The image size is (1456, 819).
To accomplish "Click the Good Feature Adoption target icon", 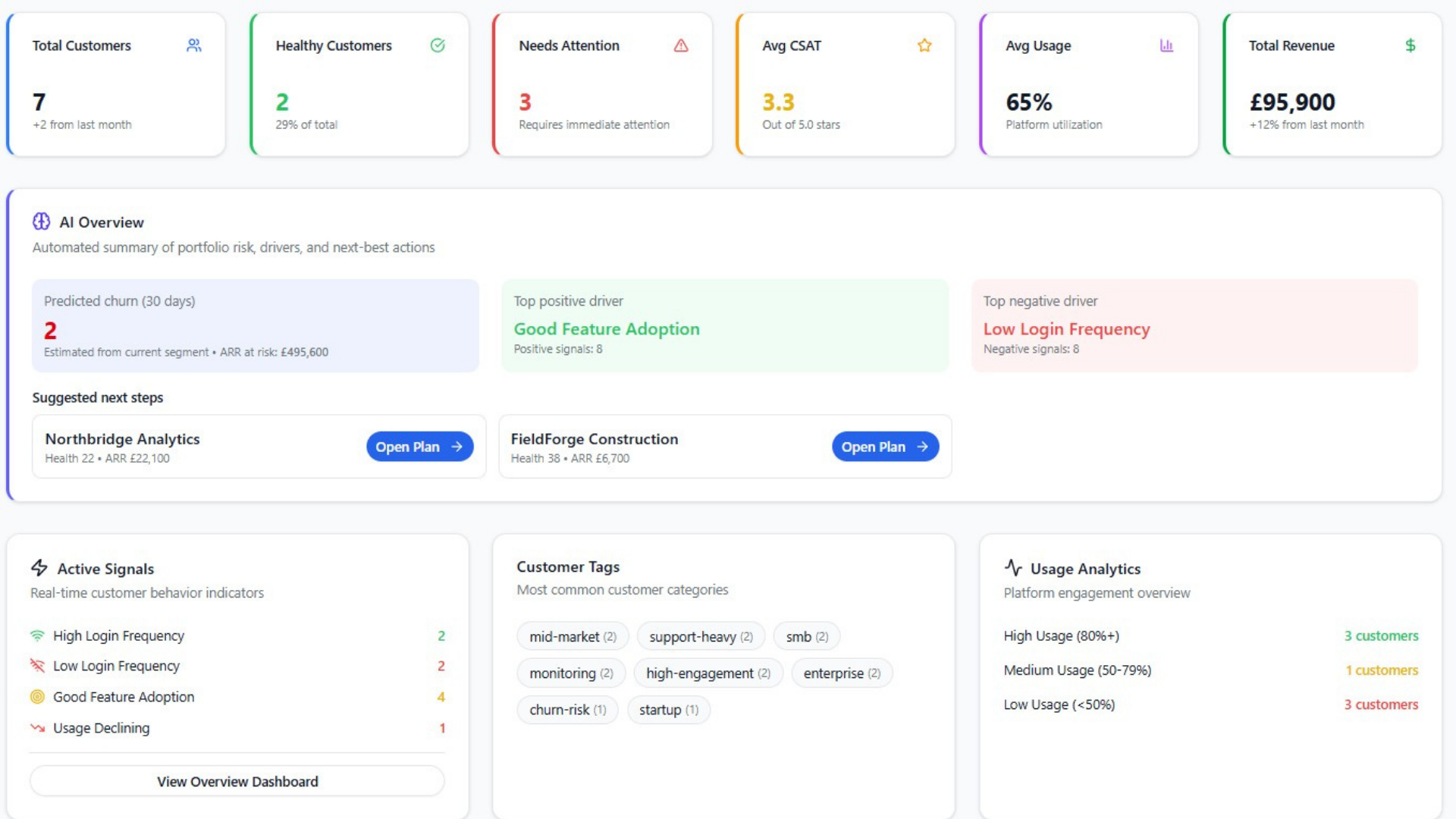I will coord(36,696).
